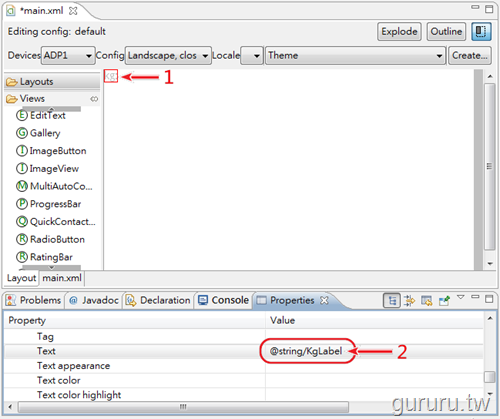
Task: Open the Console tab
Action: click(224, 300)
